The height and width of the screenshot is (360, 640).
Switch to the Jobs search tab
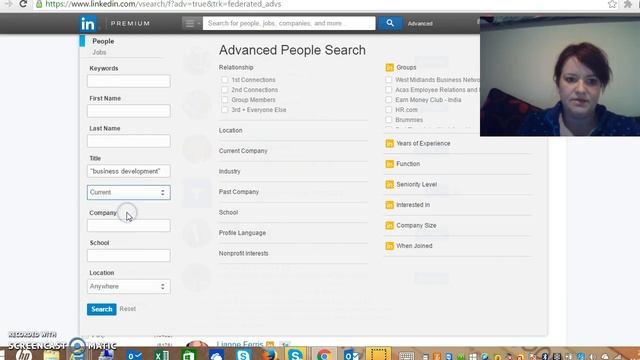point(99,52)
